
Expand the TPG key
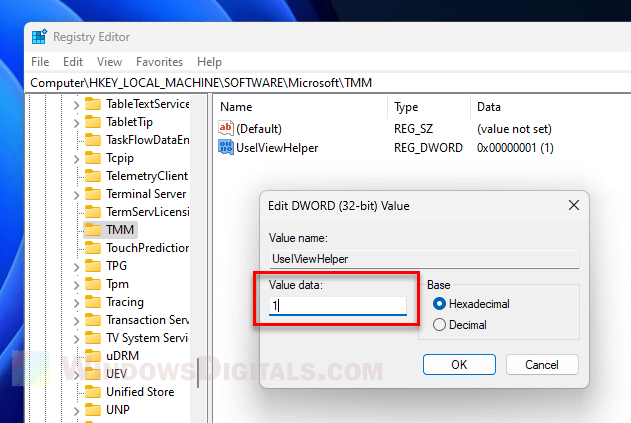pyautogui.click(x=76, y=267)
